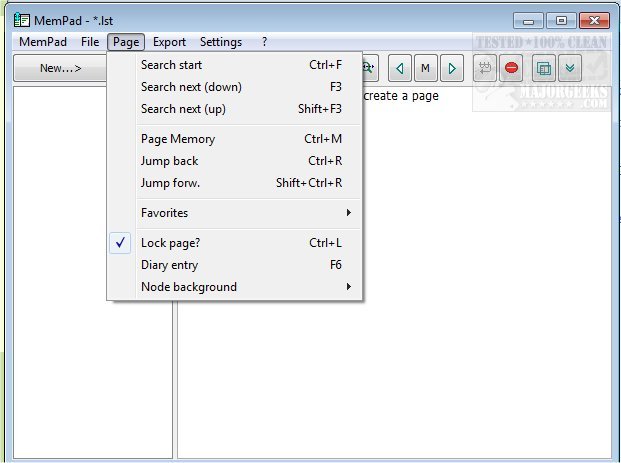Choose Search start from the menu
621x463 pixels.
[x=234, y=65]
